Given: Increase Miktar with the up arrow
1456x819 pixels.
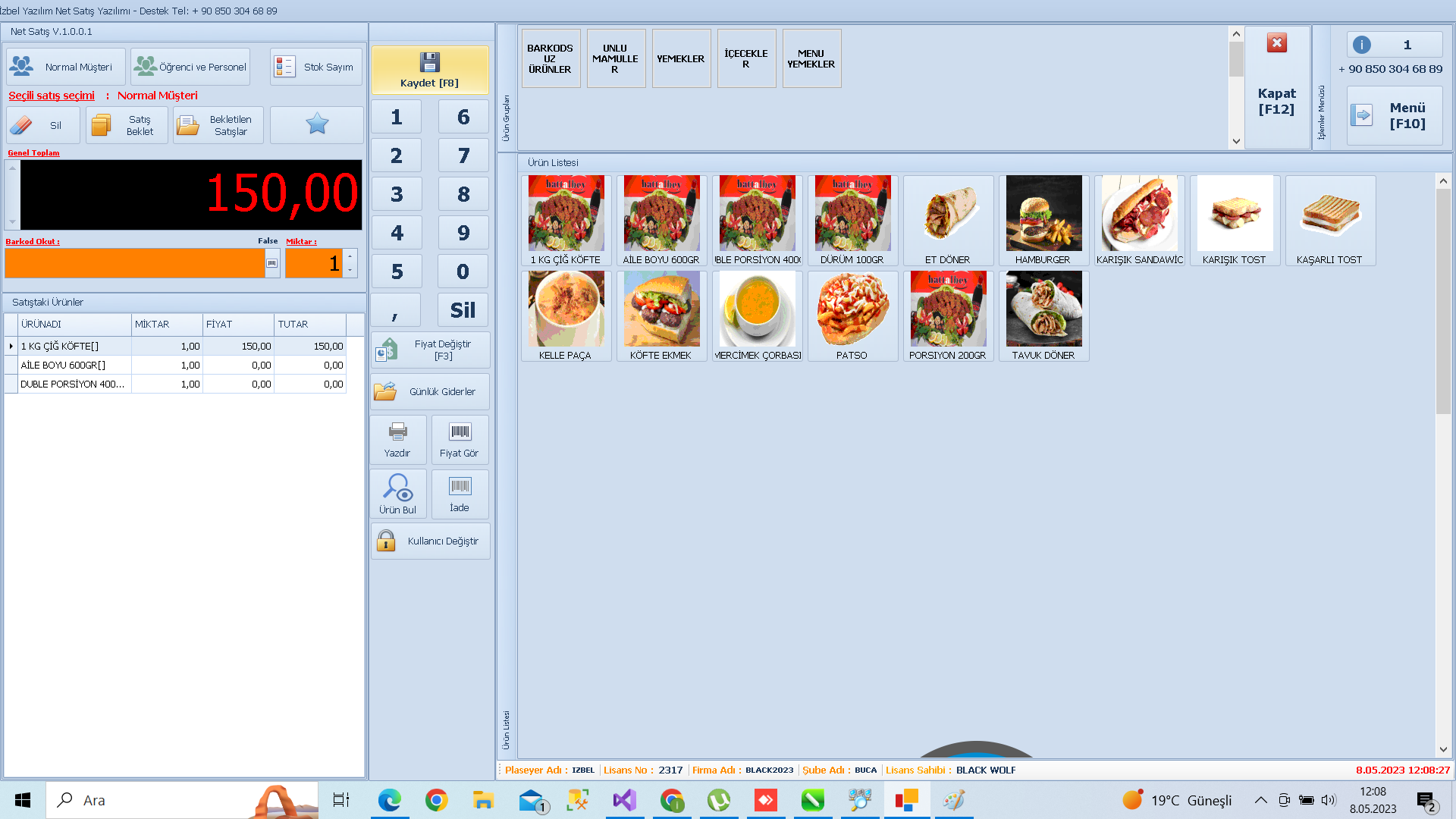Looking at the screenshot, I should pyautogui.click(x=350, y=256).
